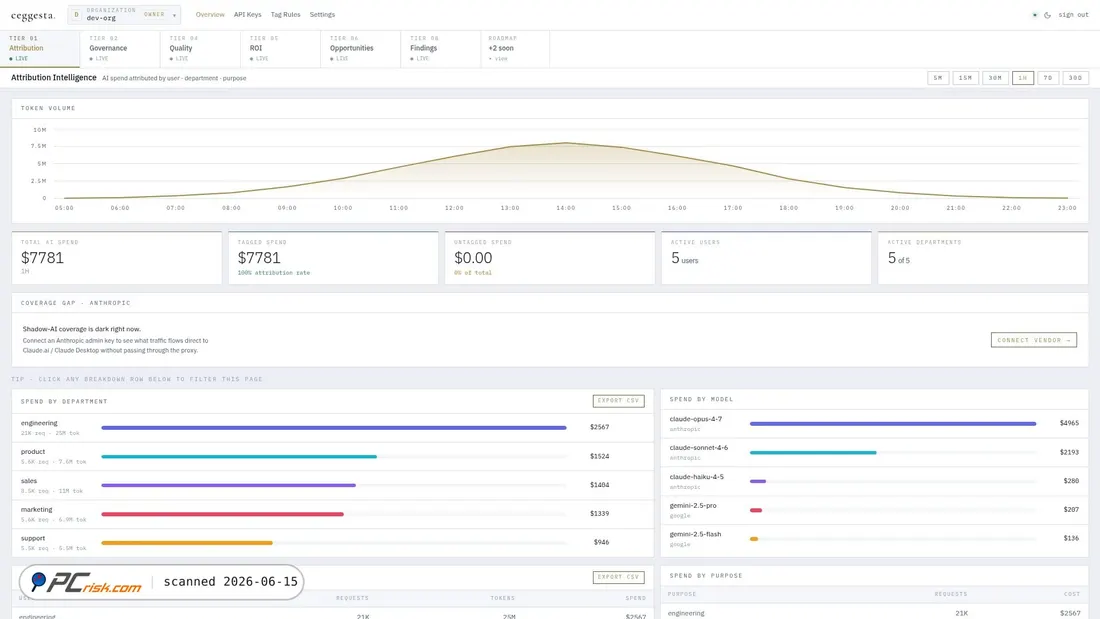The image size is (1100, 619).
Task: Open the Overview nav item
Action: [210, 15]
